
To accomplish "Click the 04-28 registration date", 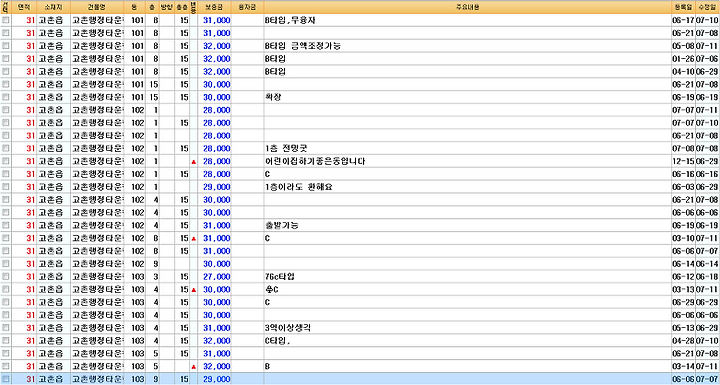I will pyautogui.click(x=683, y=341).
